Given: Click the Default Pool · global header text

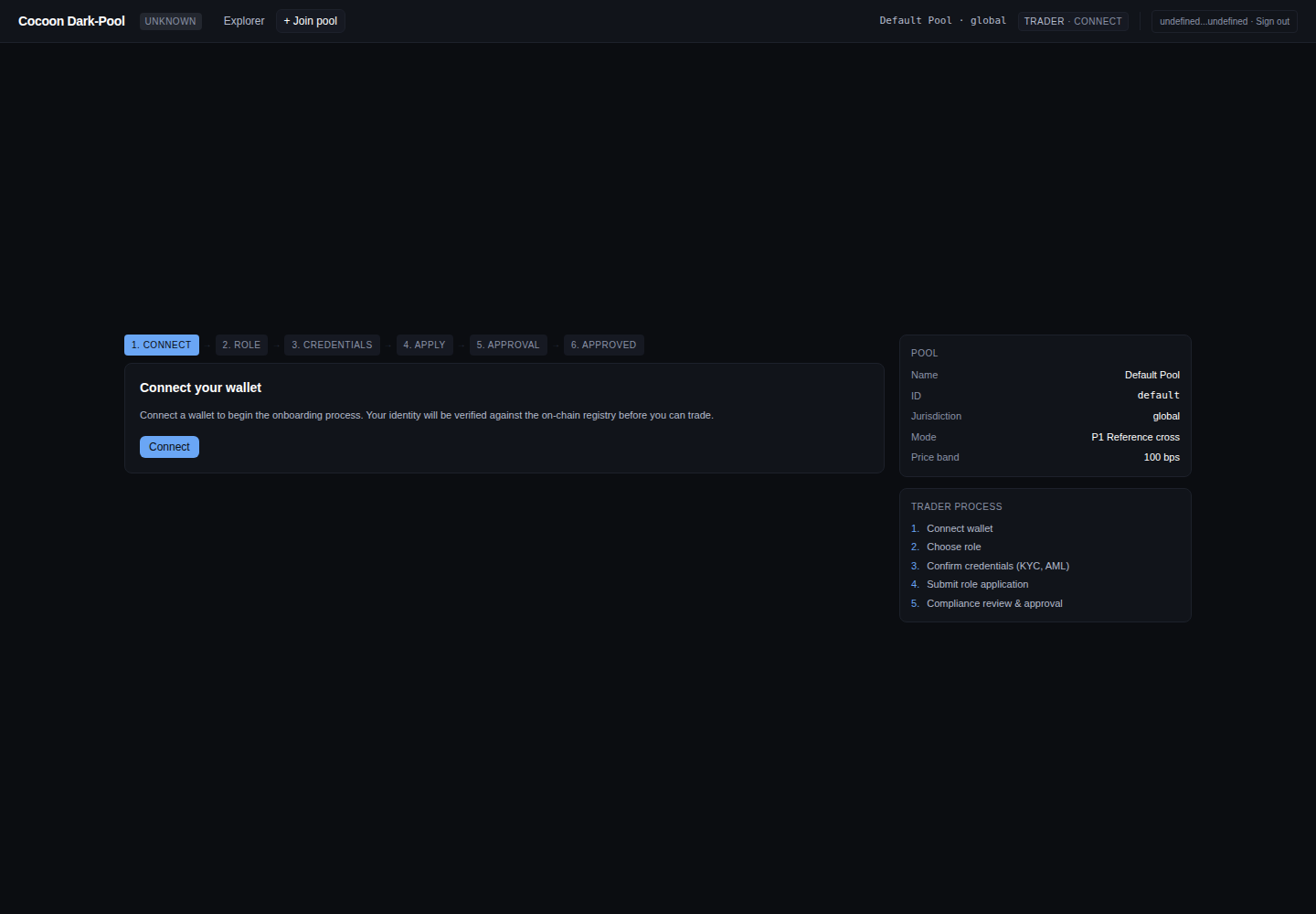Looking at the screenshot, I should pos(942,20).
